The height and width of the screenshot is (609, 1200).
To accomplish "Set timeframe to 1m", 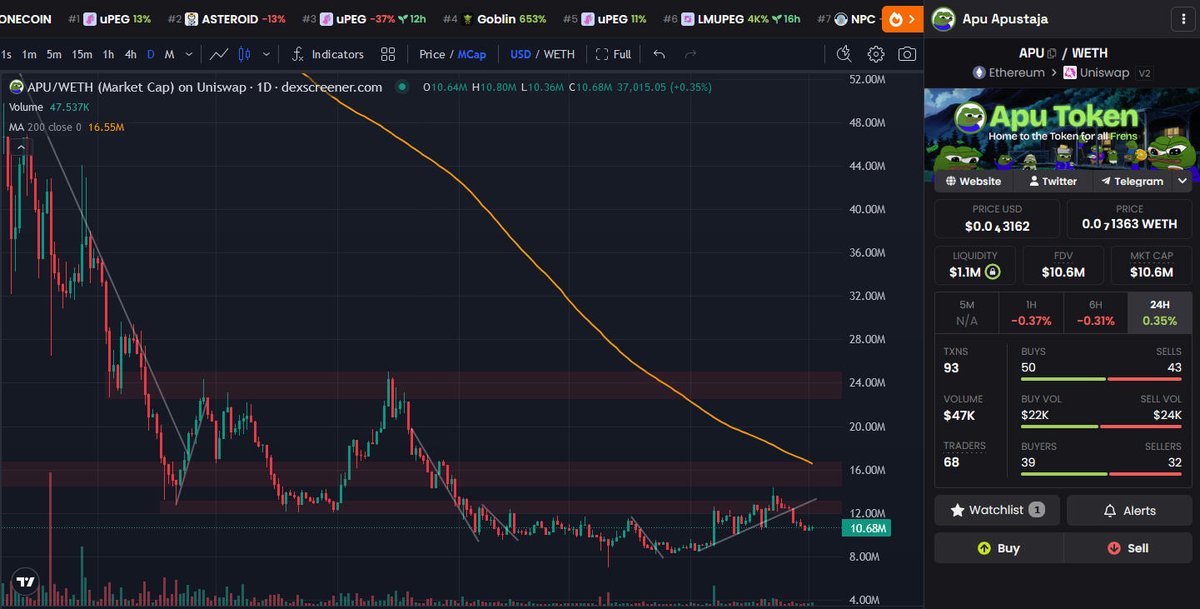I will point(29,54).
